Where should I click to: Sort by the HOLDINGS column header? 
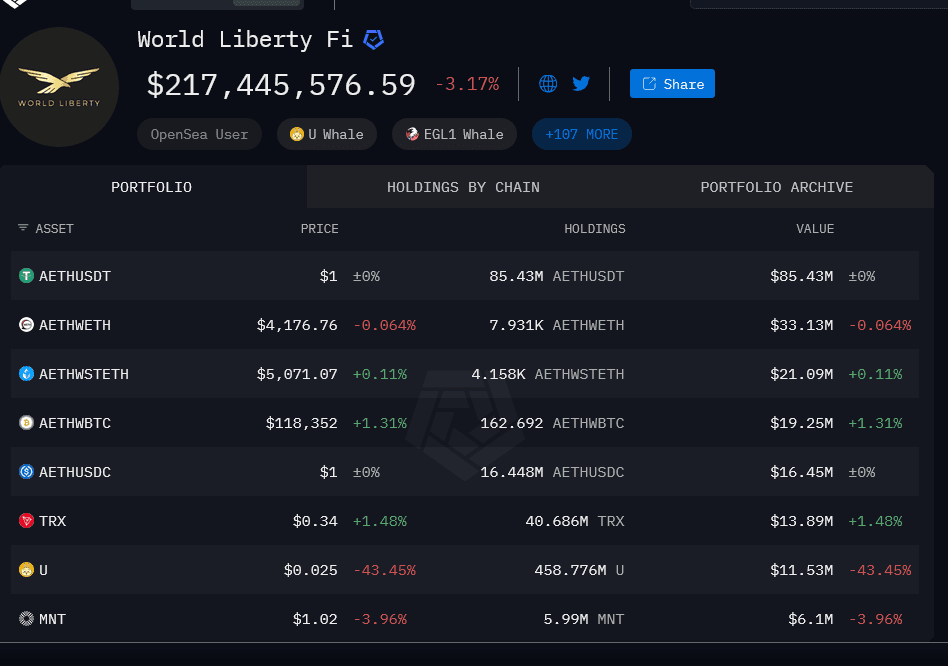click(594, 229)
